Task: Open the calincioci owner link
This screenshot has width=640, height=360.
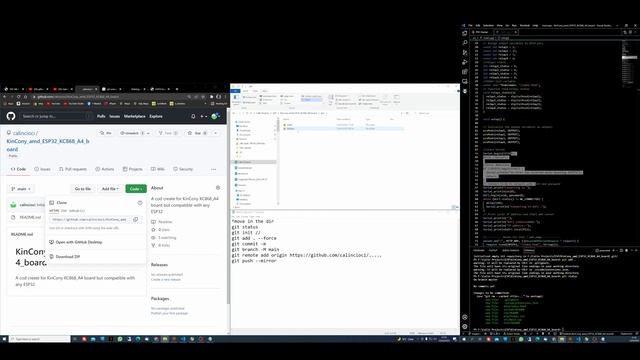Action: click(x=24, y=133)
